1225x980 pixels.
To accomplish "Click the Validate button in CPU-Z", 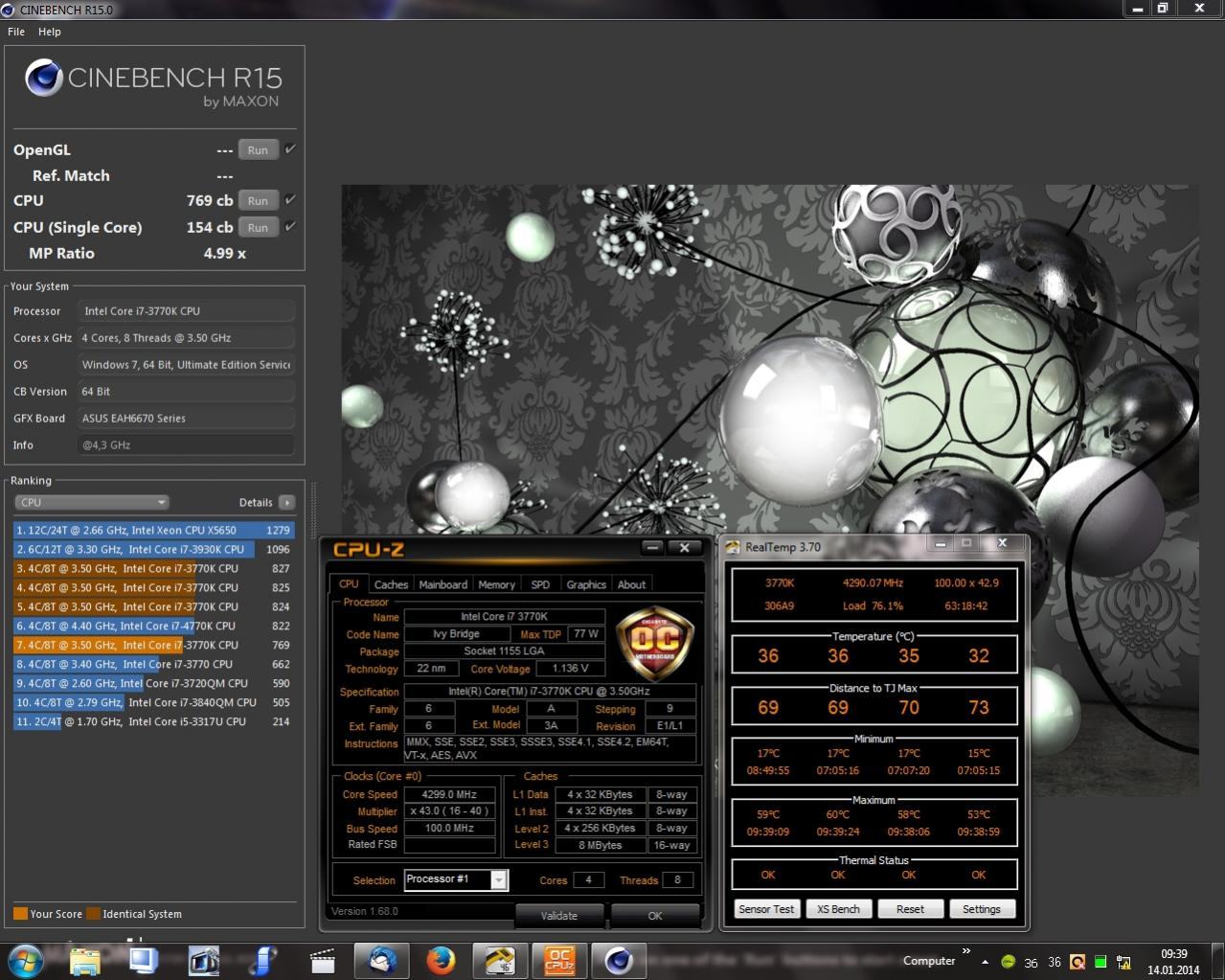I will pyautogui.click(x=559, y=915).
